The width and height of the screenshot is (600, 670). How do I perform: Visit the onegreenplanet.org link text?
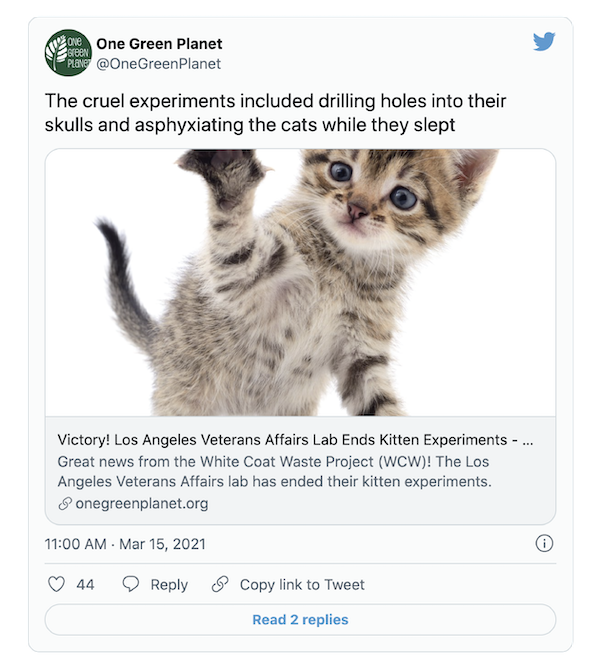point(141,504)
